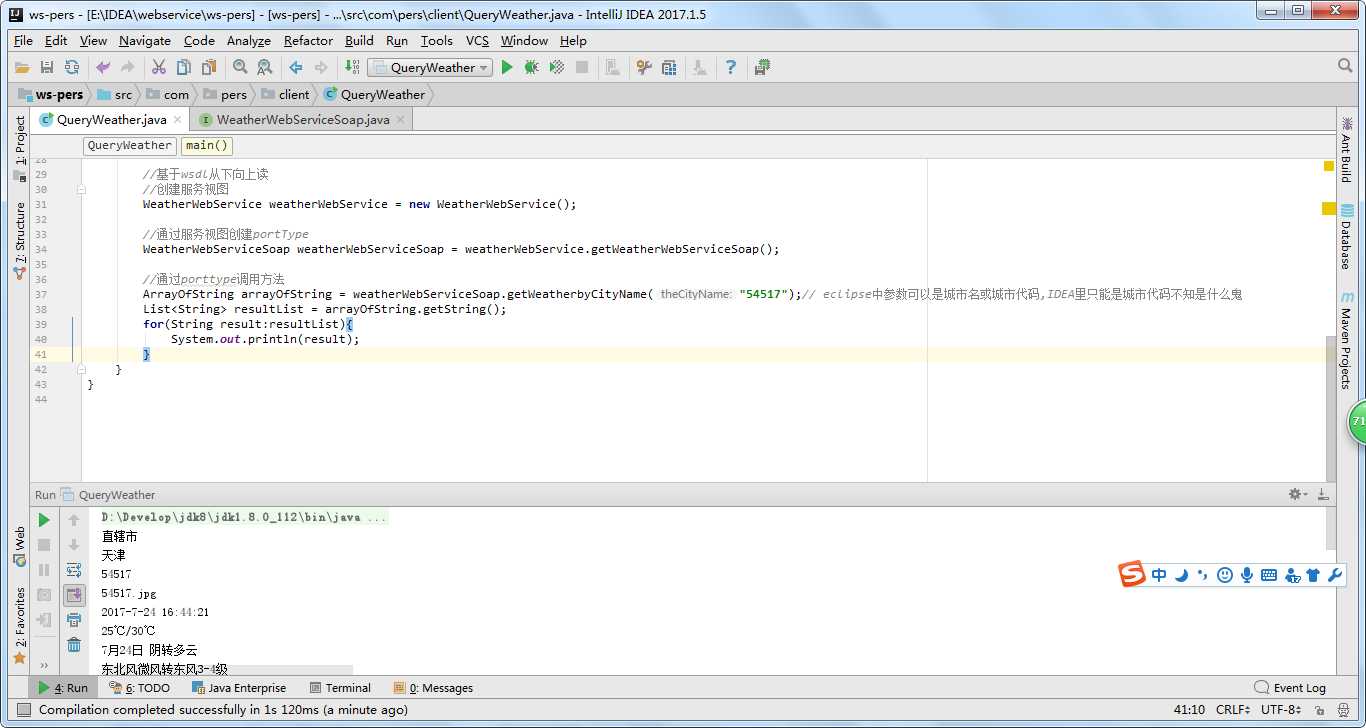Click the Make Project build icon

click(x=352, y=67)
